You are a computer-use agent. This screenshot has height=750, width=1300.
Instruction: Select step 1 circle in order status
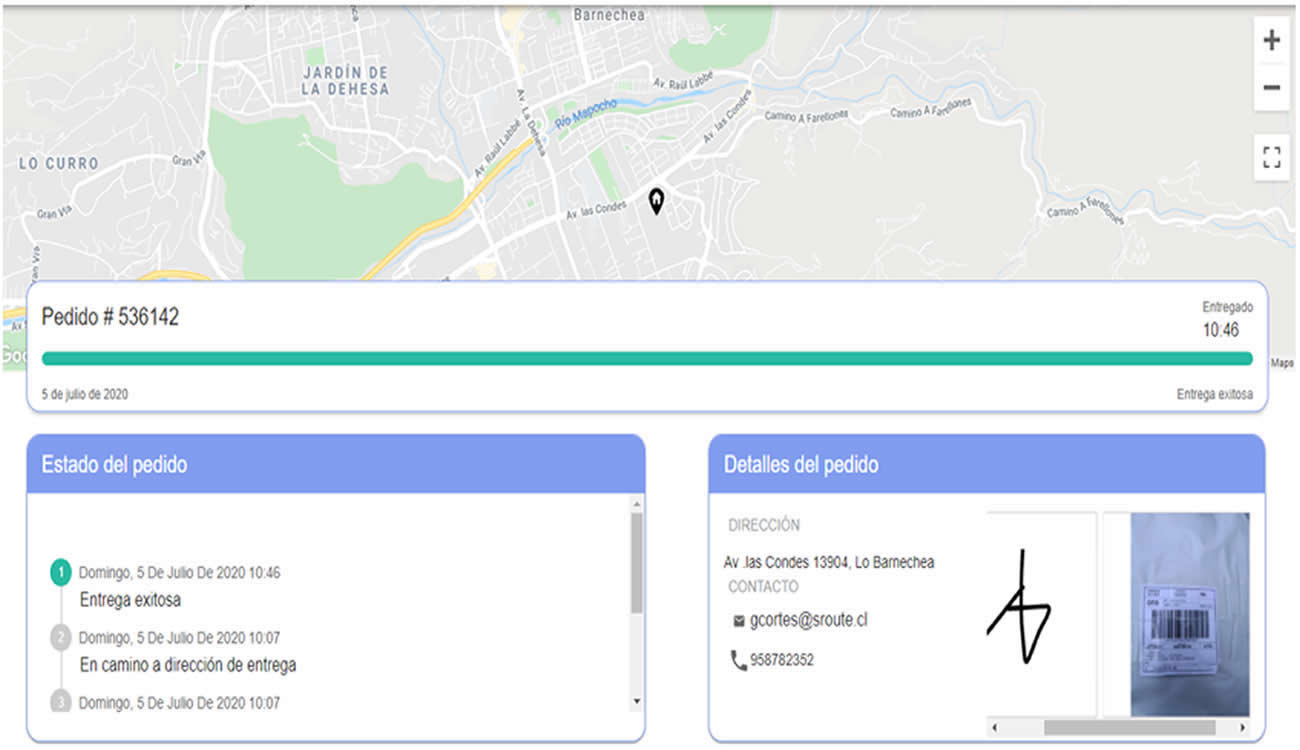[61, 573]
